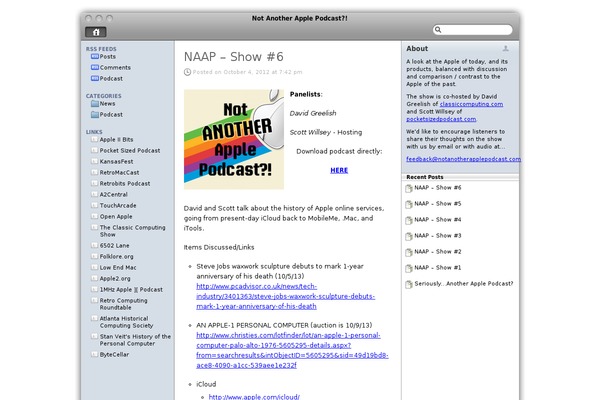600x400 pixels.
Task: Open recent post NAAP - Show #5
Action: click(x=438, y=204)
